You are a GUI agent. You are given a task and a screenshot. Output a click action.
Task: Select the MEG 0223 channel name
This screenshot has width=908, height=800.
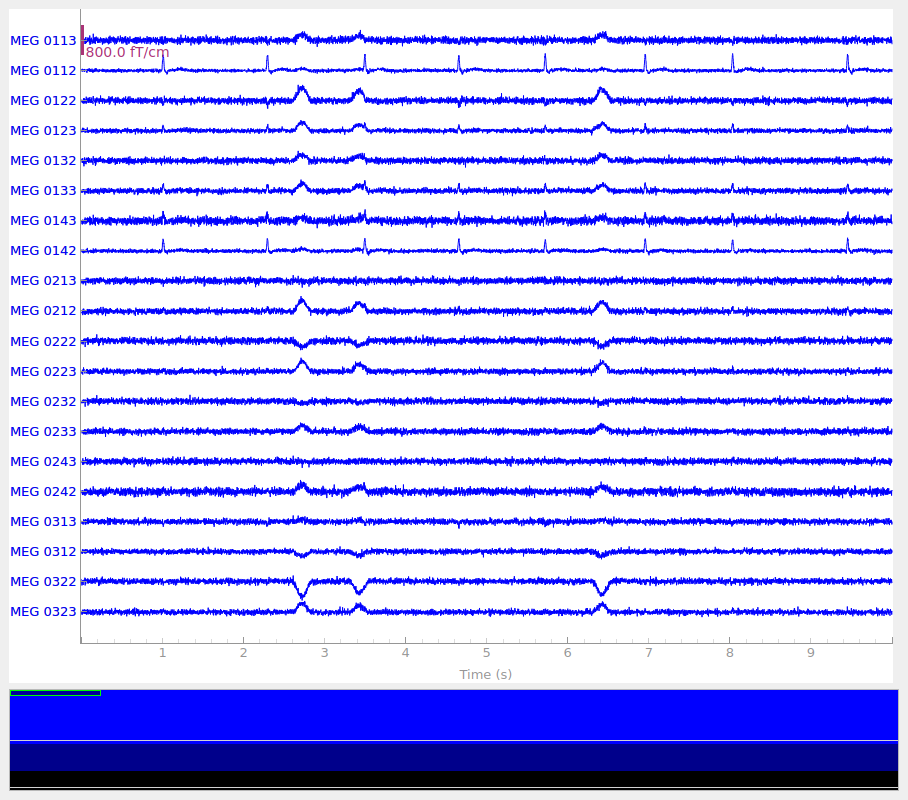coord(43,372)
